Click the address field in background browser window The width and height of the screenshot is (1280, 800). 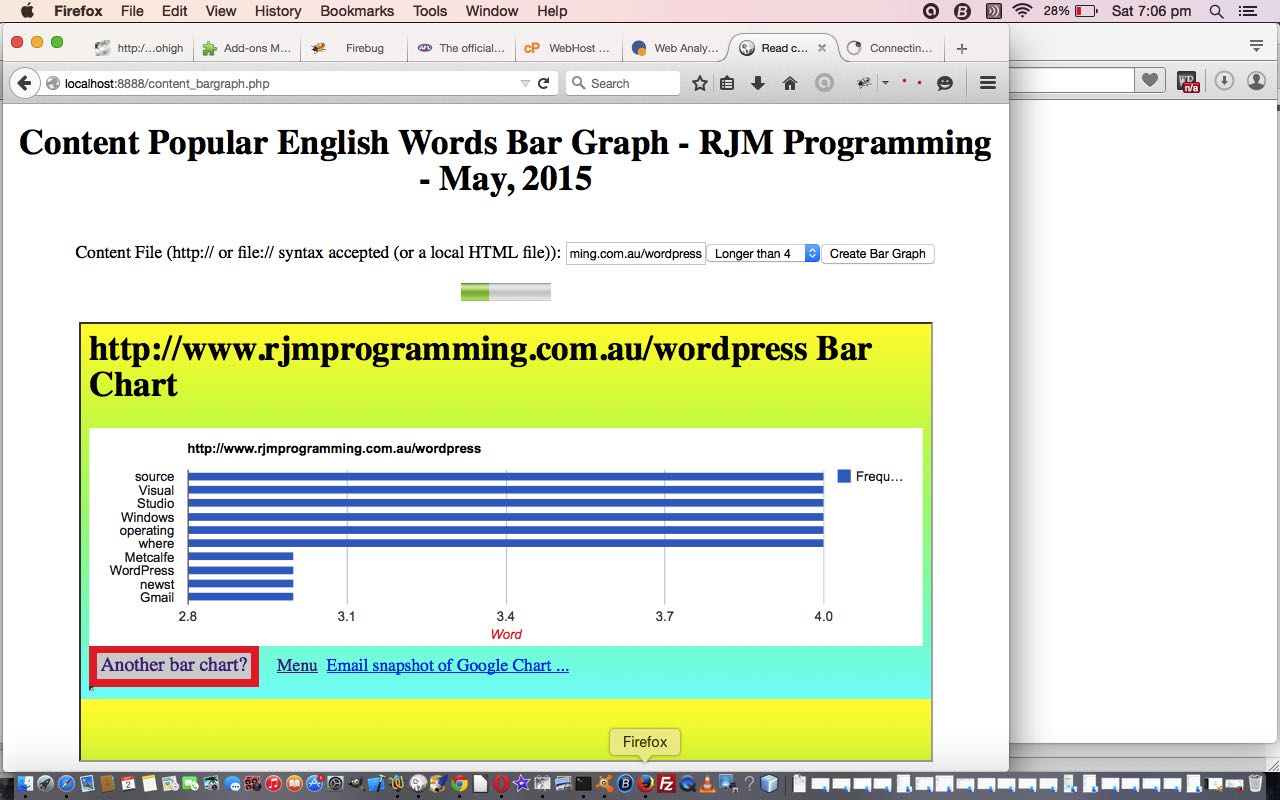point(1071,80)
